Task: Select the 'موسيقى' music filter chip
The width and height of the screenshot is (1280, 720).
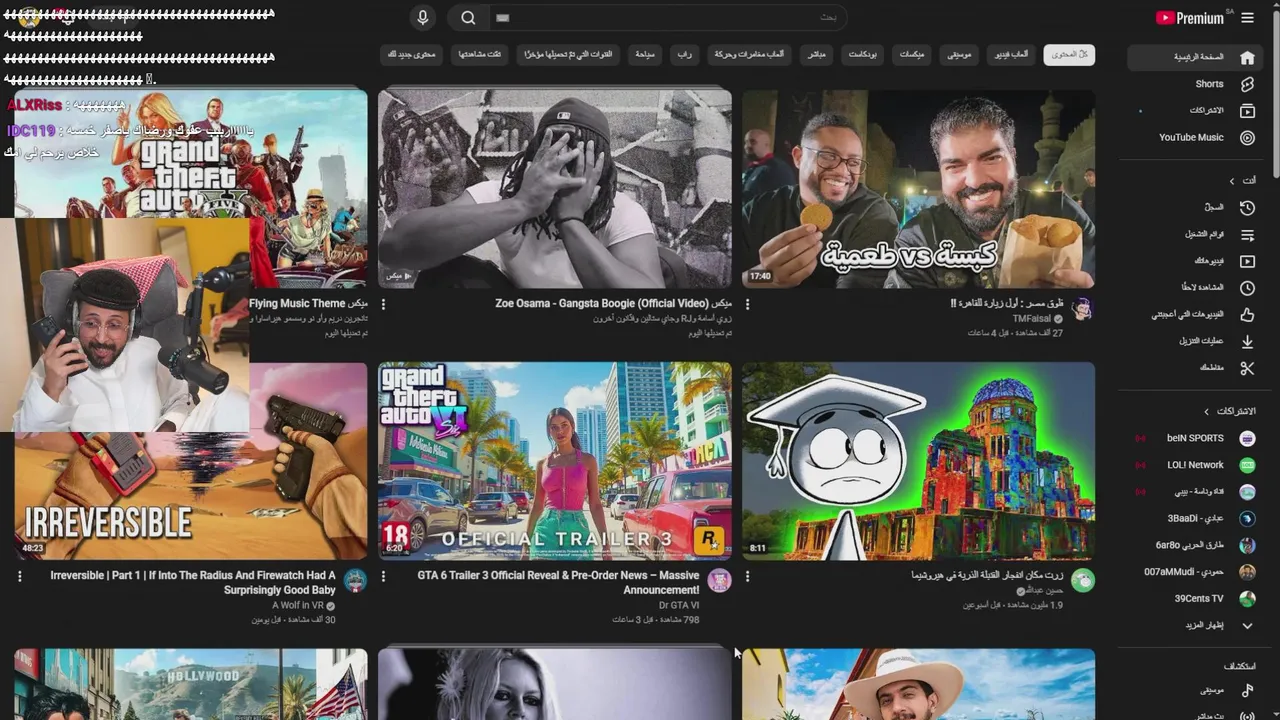Action: point(961,54)
